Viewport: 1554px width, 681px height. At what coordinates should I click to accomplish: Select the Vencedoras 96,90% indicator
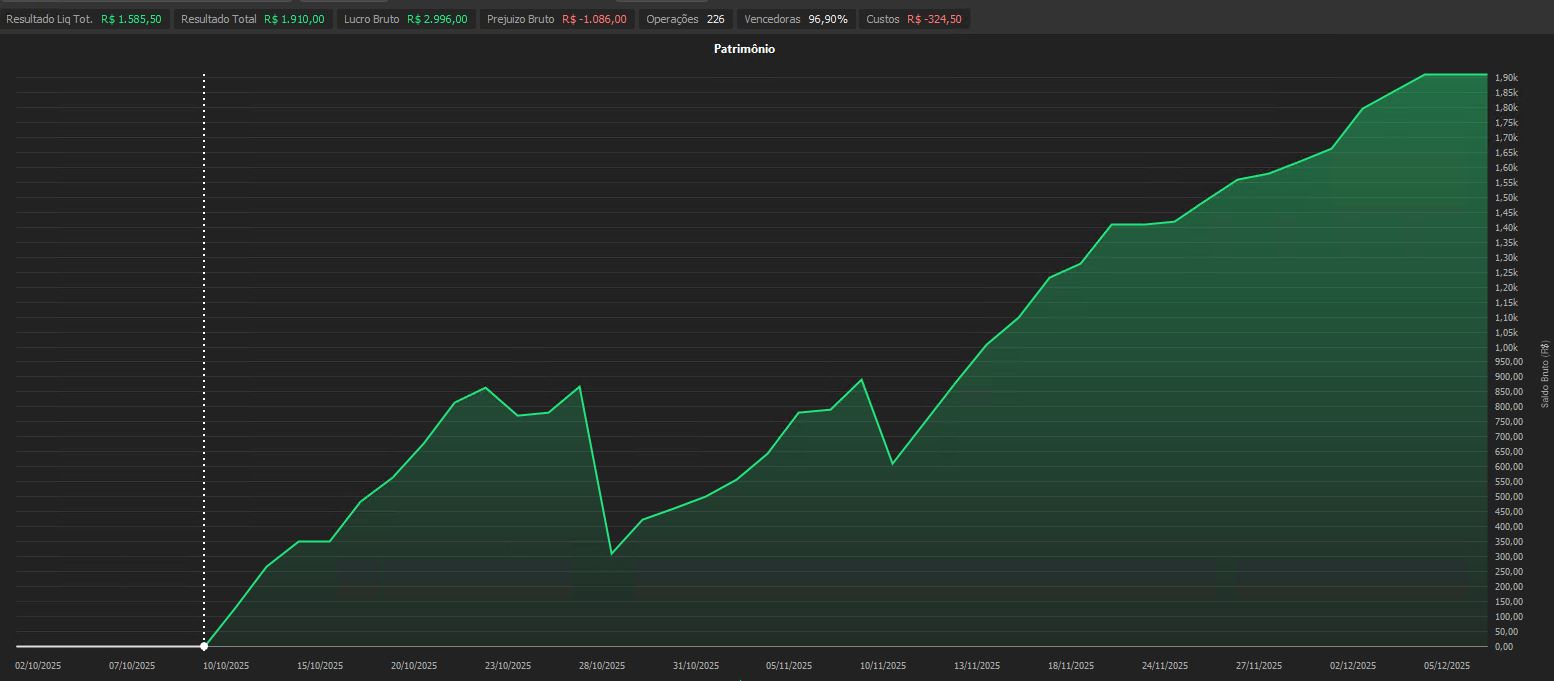coord(795,19)
